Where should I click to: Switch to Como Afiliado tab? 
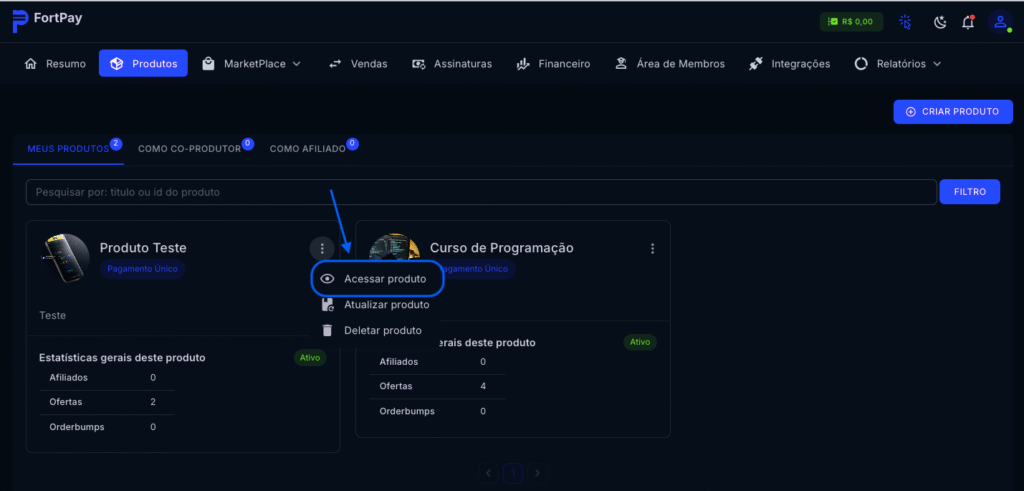pos(307,149)
